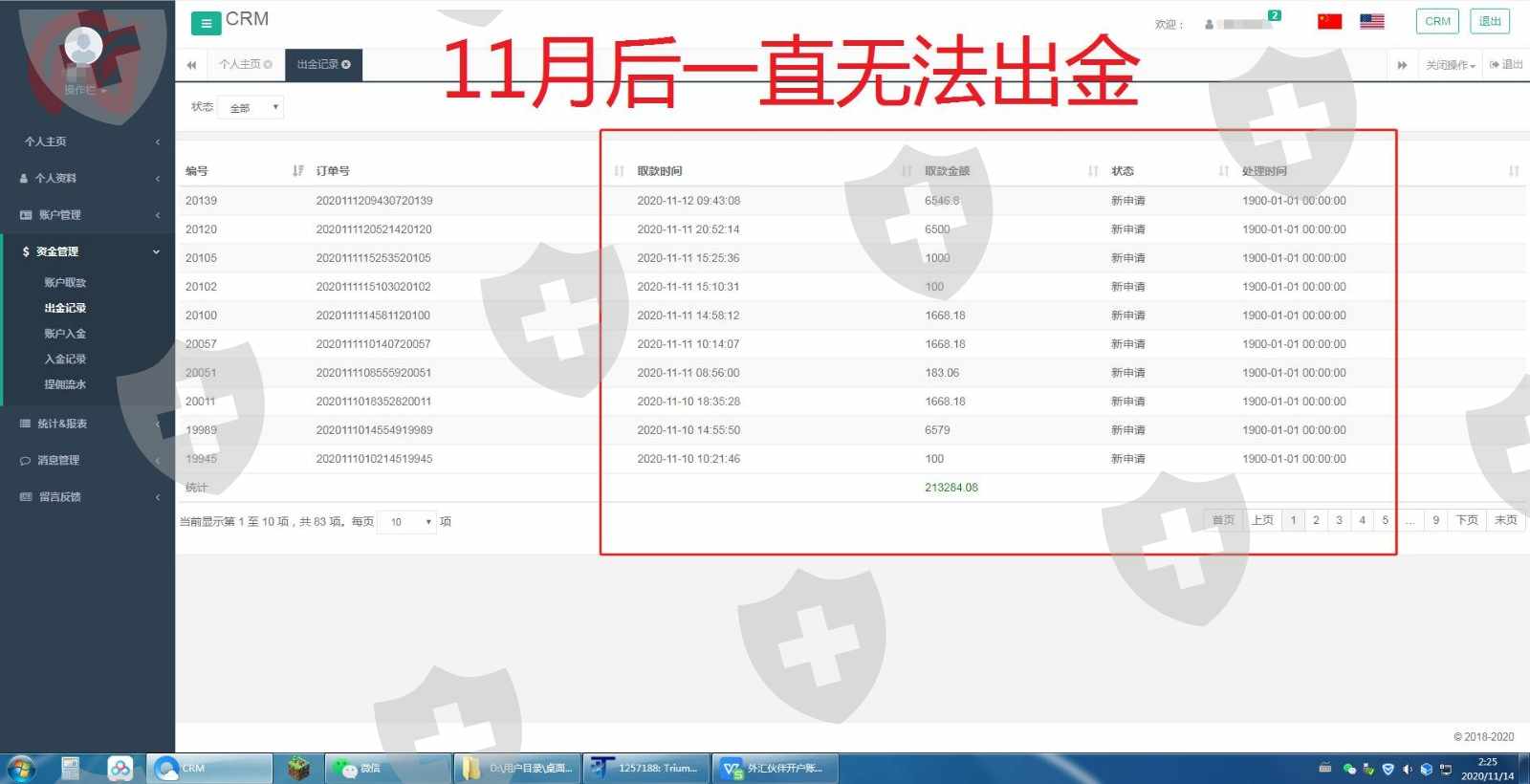This screenshot has width=1530, height=784.
Task: Open the 提佣流水 submenu item
Action: click(x=65, y=384)
